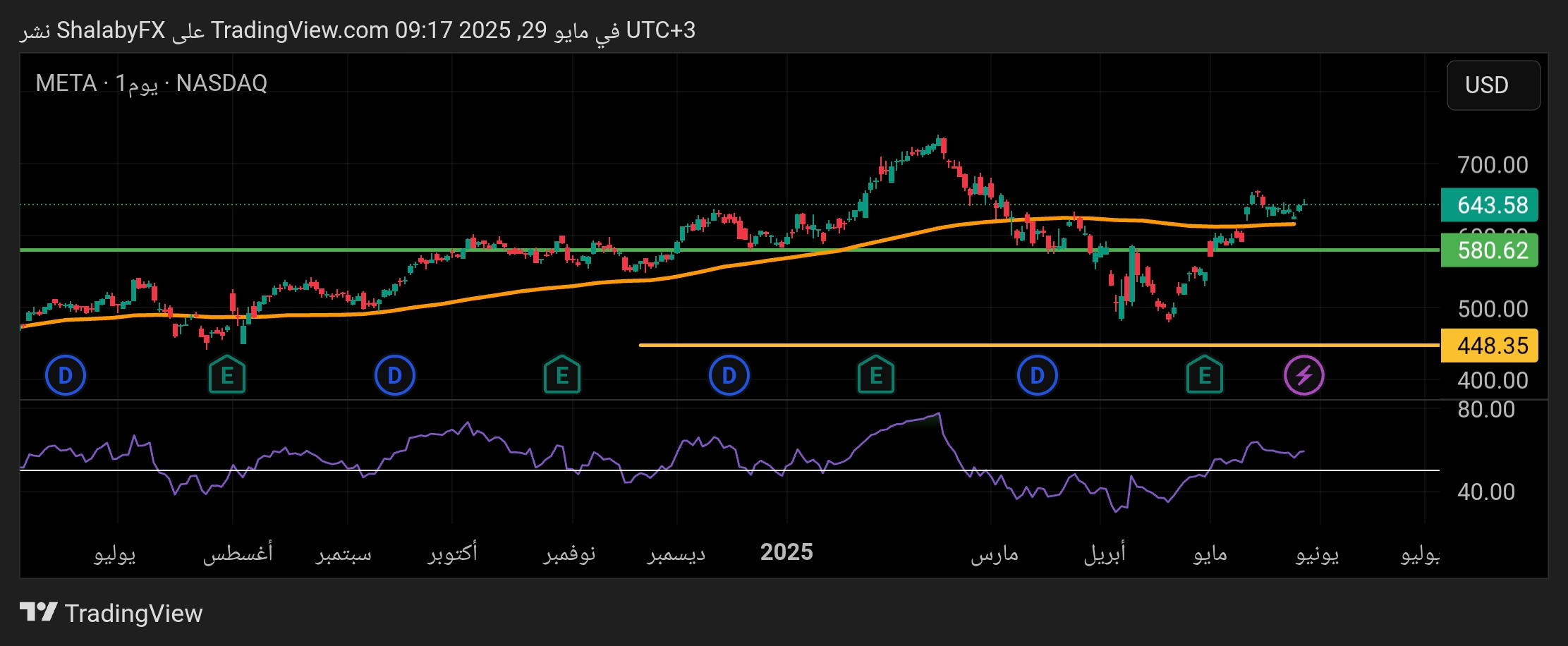Click the أغسطس month label
1568x646 pixels.
[x=238, y=553]
